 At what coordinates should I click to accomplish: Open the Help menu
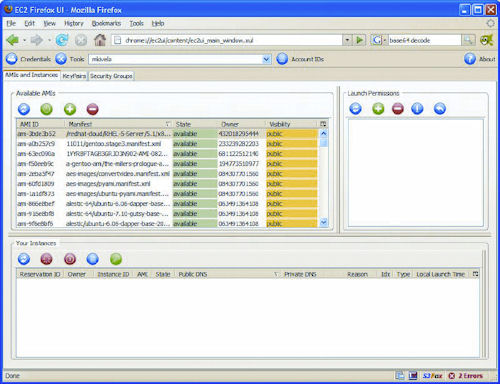tap(158, 23)
